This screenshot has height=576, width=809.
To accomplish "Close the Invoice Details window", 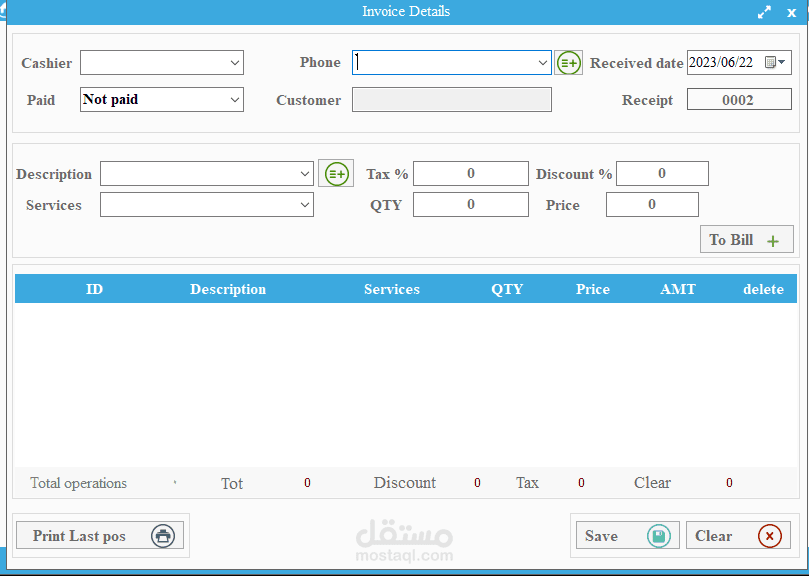I will click(791, 13).
